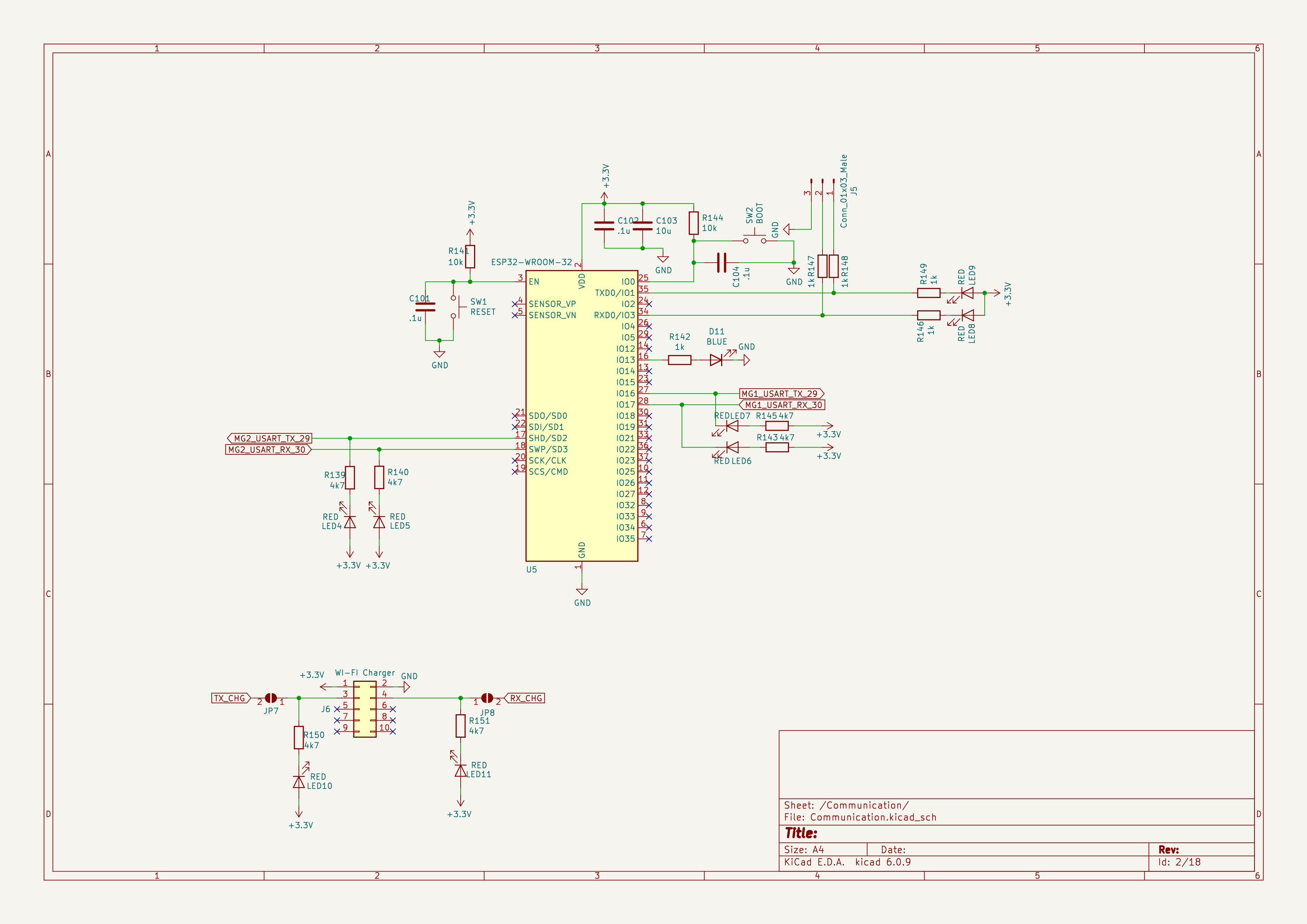Click the C104 capacitor symbol

pos(721,262)
